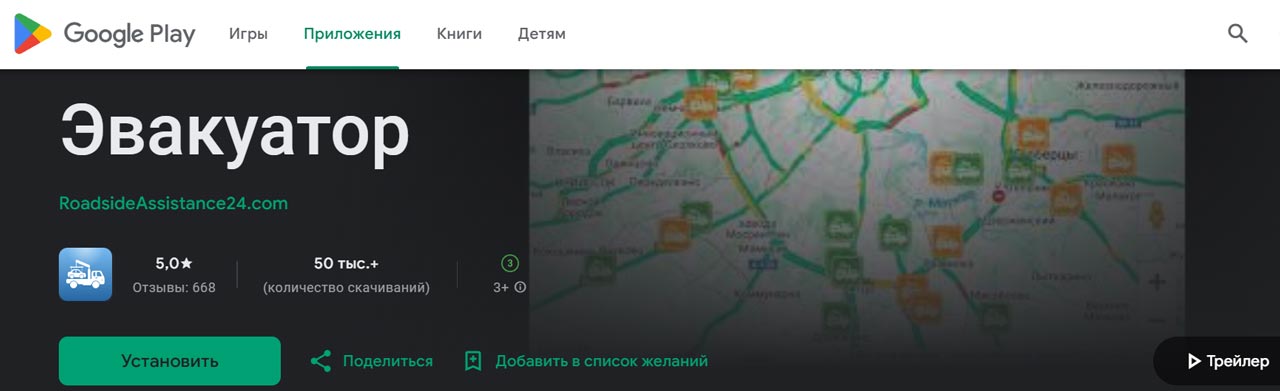Click the map screenshot background image
1280x391 pixels.
856,210
